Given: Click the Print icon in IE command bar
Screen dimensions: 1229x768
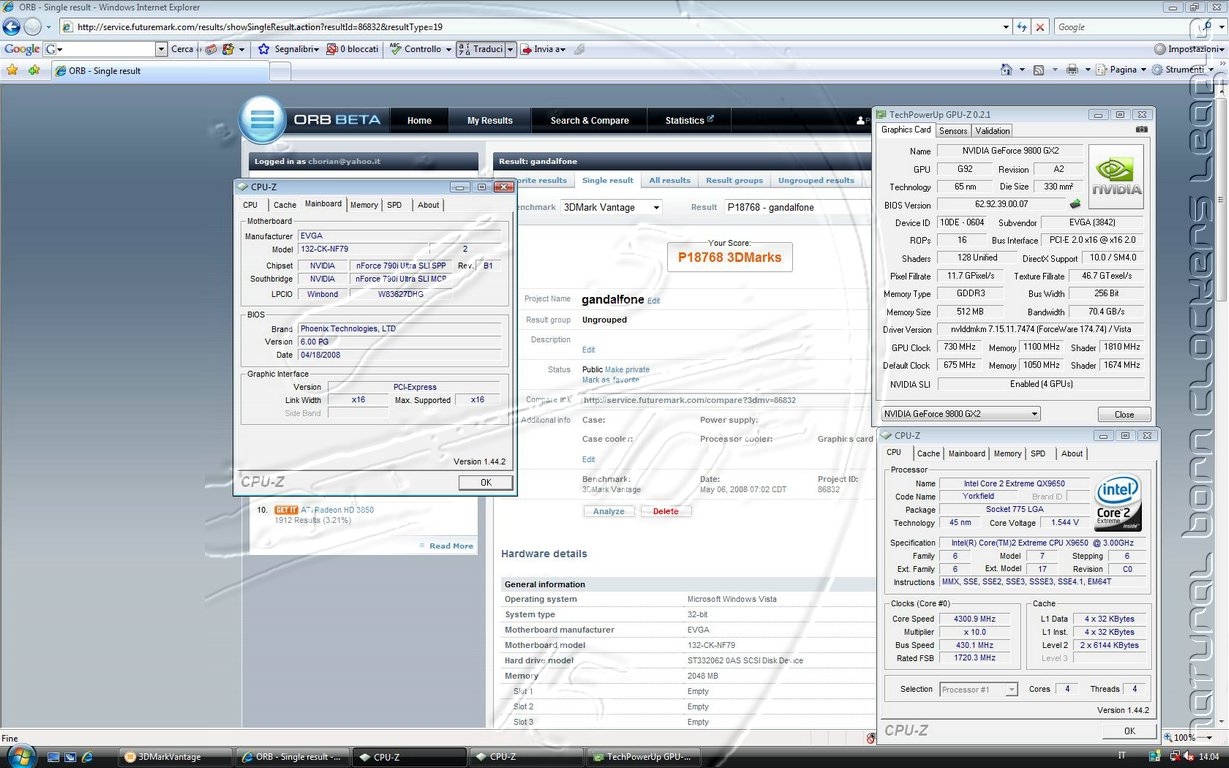Looking at the screenshot, I should click(1072, 70).
